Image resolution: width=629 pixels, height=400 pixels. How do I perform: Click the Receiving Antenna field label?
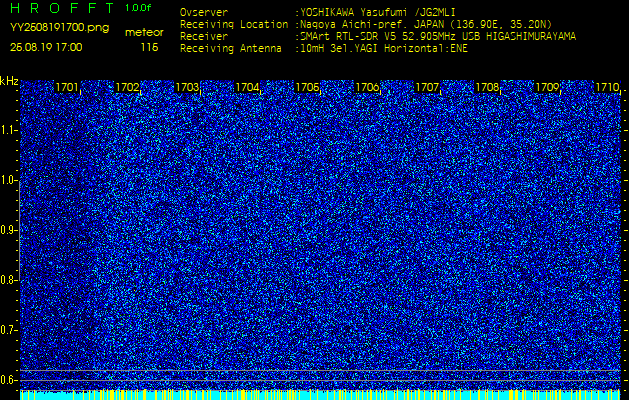231,49
